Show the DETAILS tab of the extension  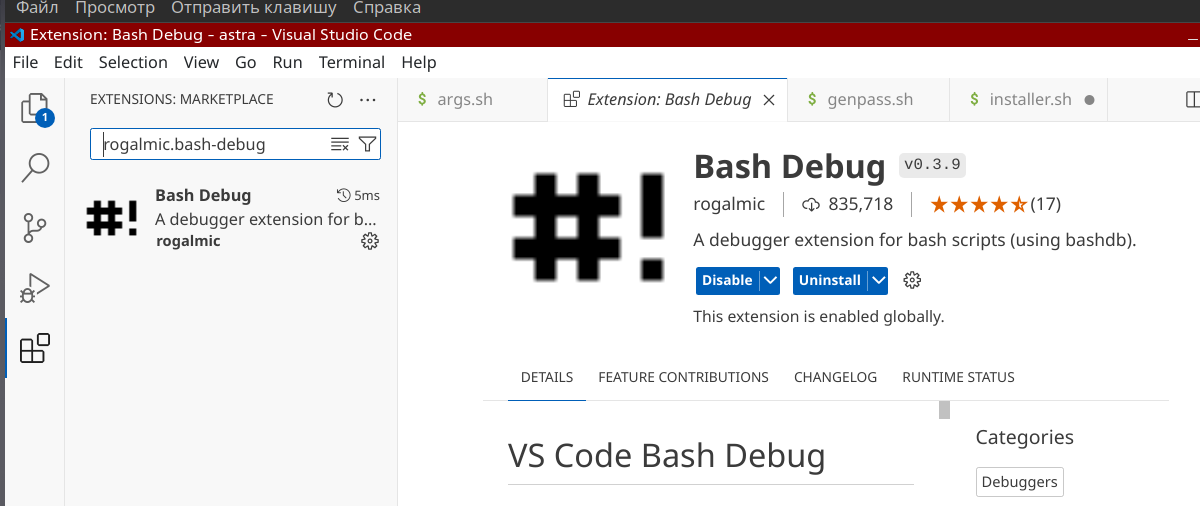[547, 377]
